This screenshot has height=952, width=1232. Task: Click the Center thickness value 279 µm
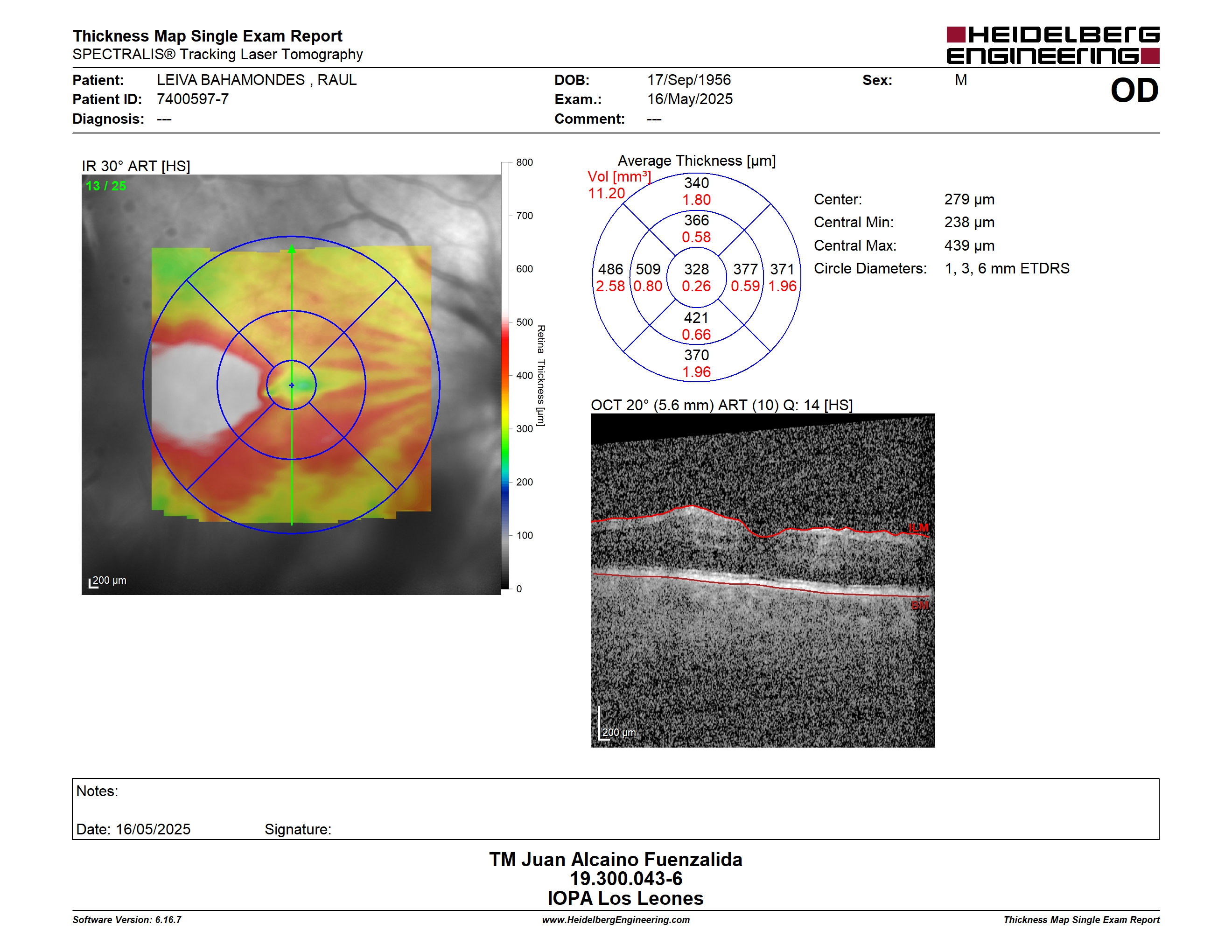pyautogui.click(x=969, y=200)
